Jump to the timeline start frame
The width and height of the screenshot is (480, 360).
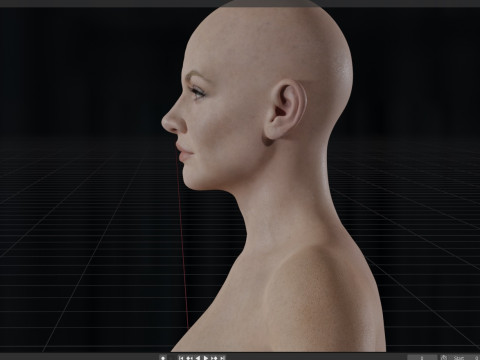click(x=181, y=358)
